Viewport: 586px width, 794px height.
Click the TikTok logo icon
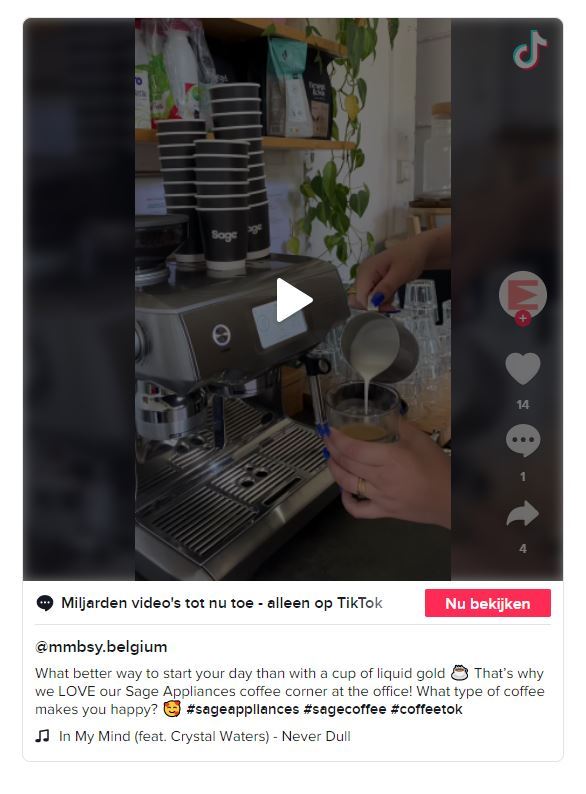coord(529,49)
